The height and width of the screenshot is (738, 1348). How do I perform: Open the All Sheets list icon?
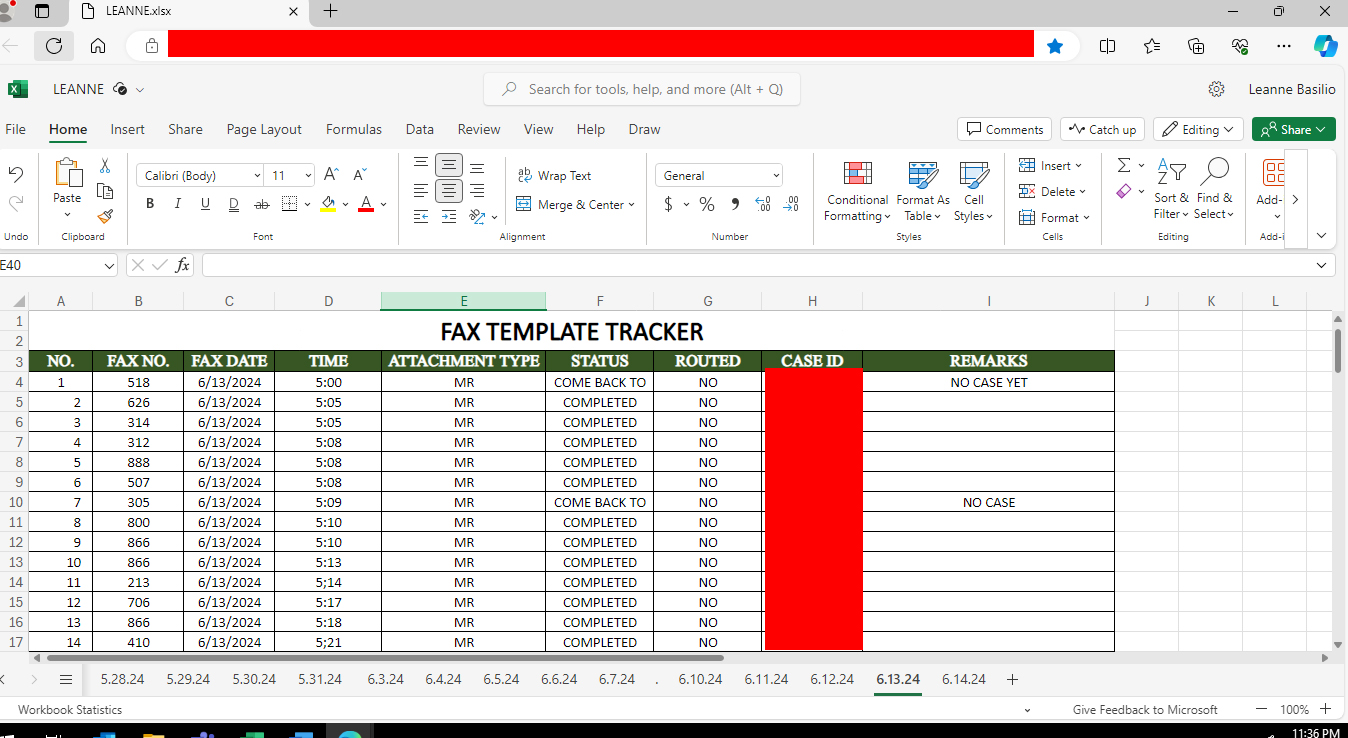coord(66,679)
